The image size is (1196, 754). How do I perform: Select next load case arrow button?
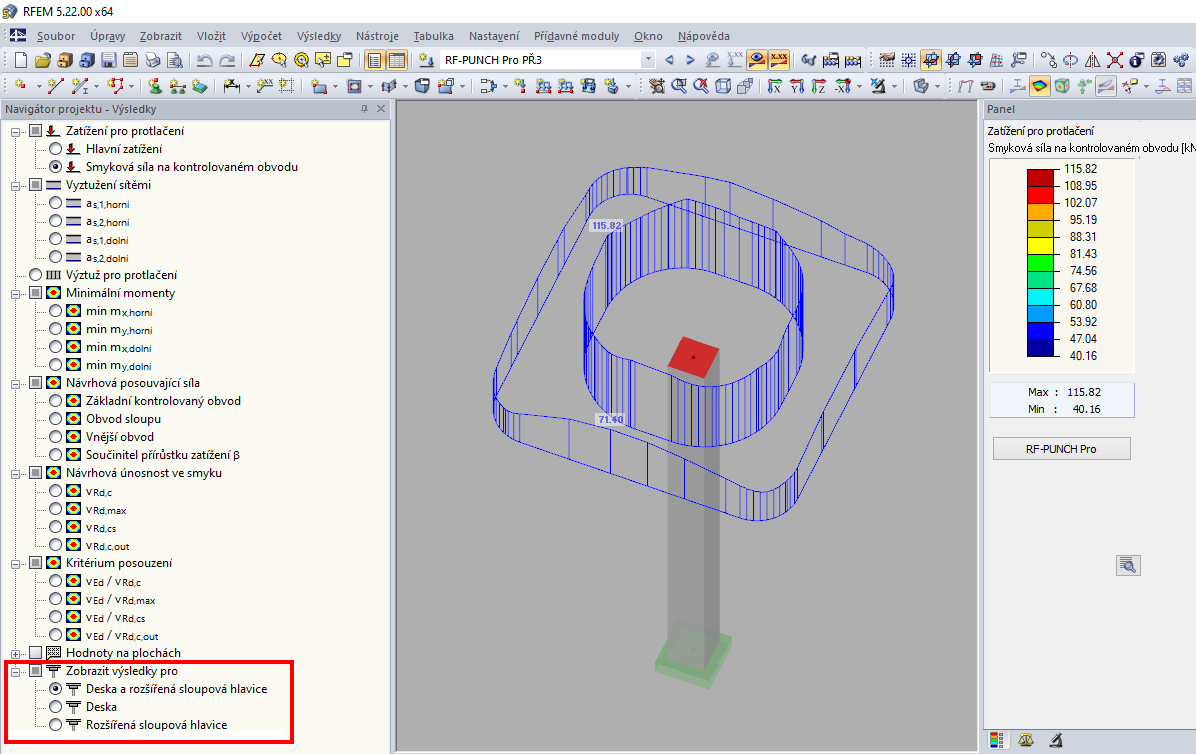click(x=690, y=59)
